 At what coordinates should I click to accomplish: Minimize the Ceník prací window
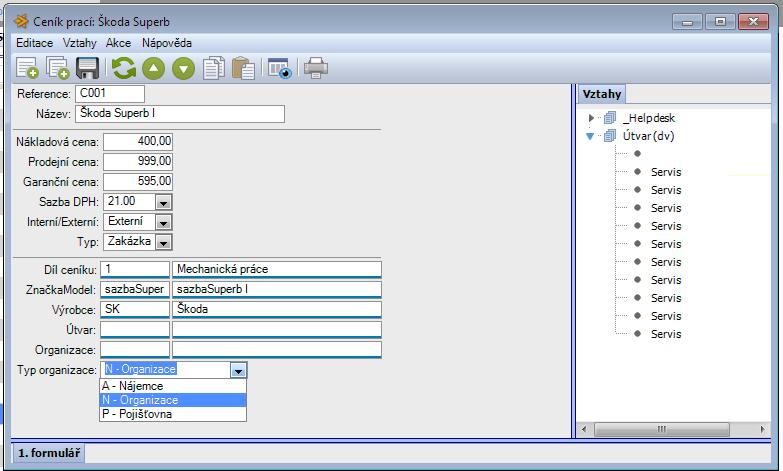(687, 21)
